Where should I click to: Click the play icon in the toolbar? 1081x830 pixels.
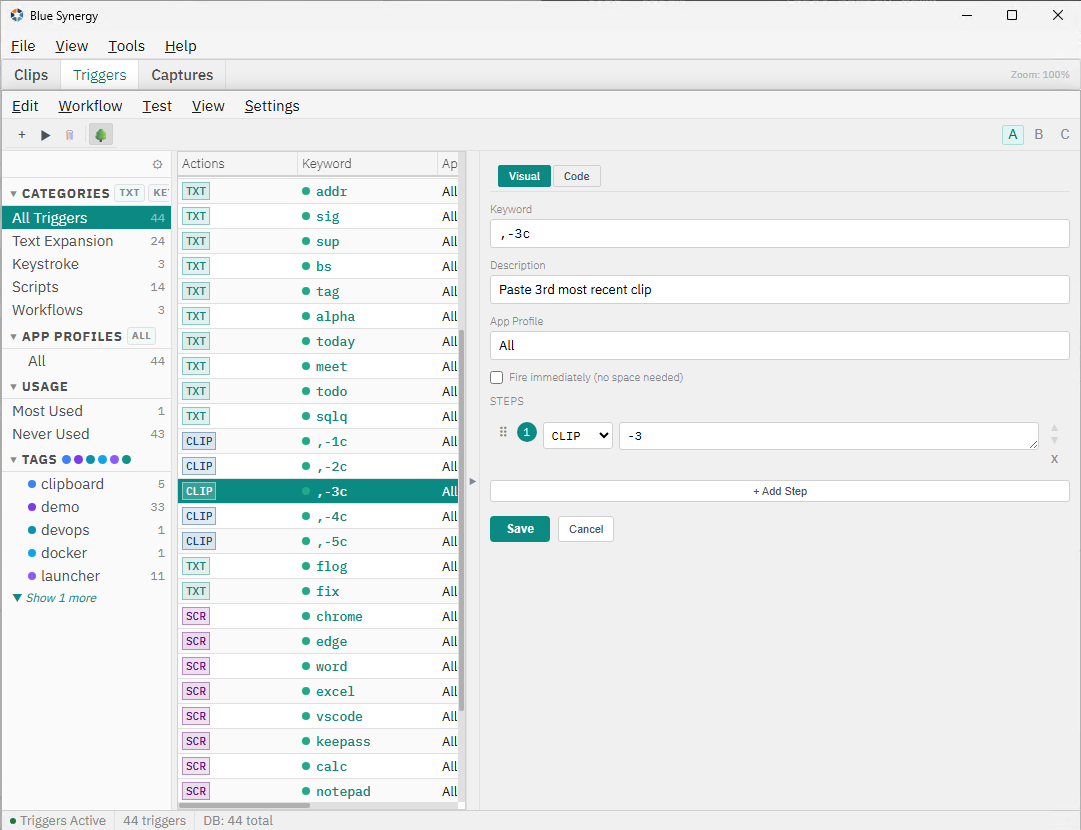[46, 135]
